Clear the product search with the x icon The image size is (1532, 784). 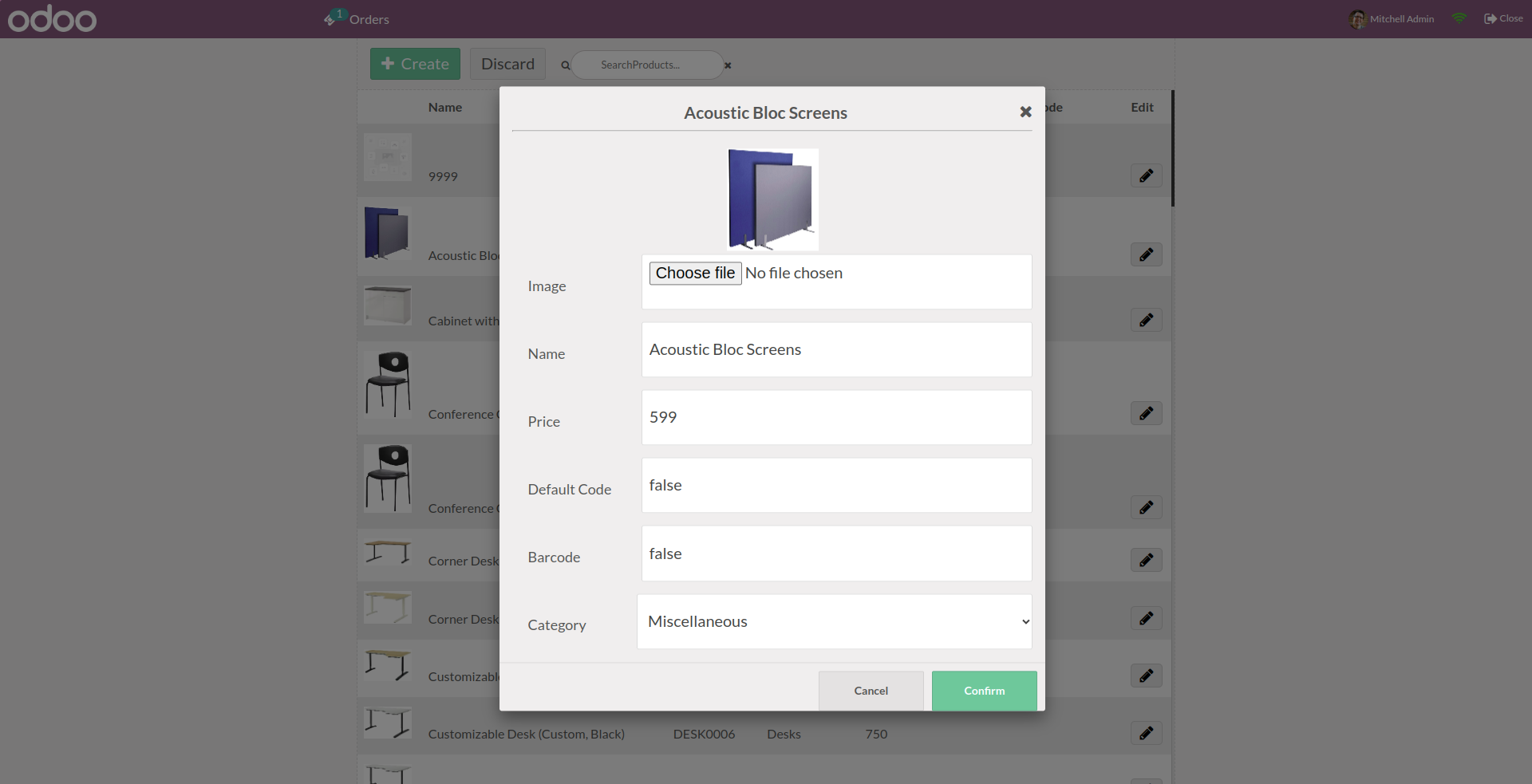tap(728, 65)
